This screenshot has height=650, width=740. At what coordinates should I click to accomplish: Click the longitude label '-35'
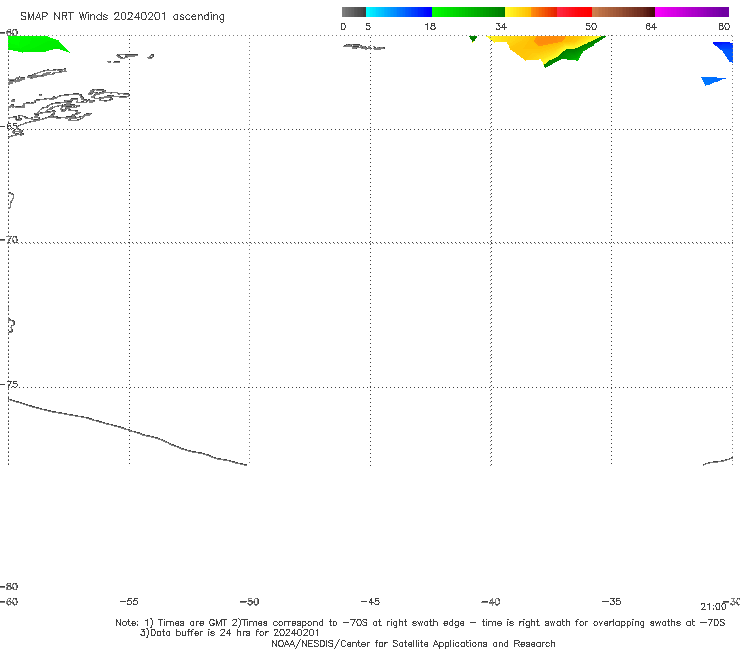[x=612, y=602]
